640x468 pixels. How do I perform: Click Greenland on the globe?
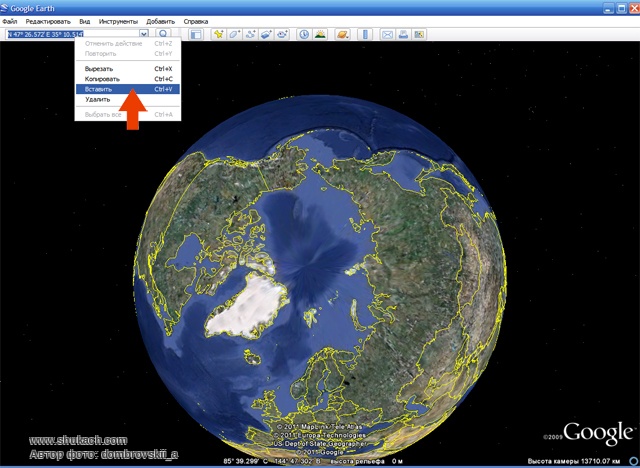(x=249, y=307)
